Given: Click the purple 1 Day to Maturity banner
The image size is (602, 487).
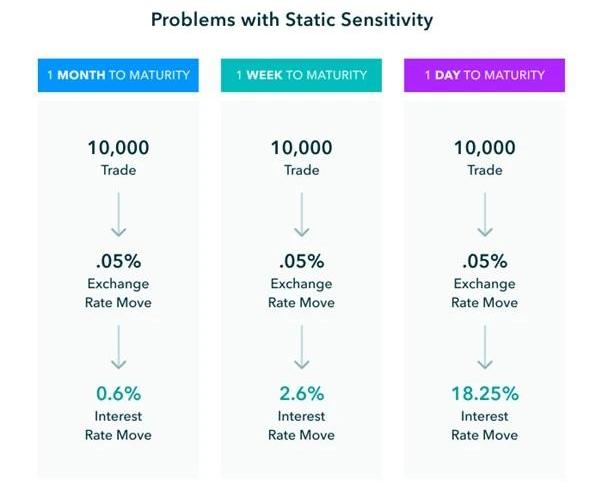Looking at the screenshot, I should 484,75.
